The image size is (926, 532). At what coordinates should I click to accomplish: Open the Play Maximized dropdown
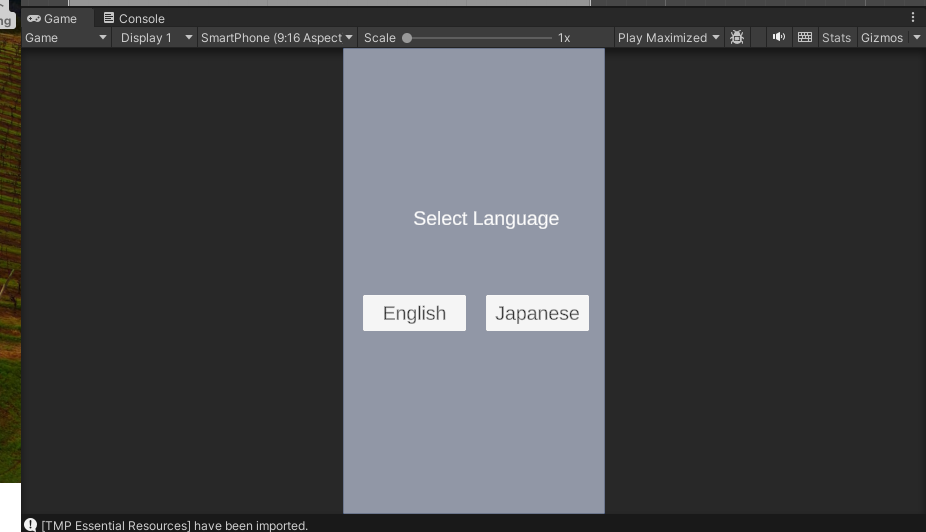tap(668, 37)
